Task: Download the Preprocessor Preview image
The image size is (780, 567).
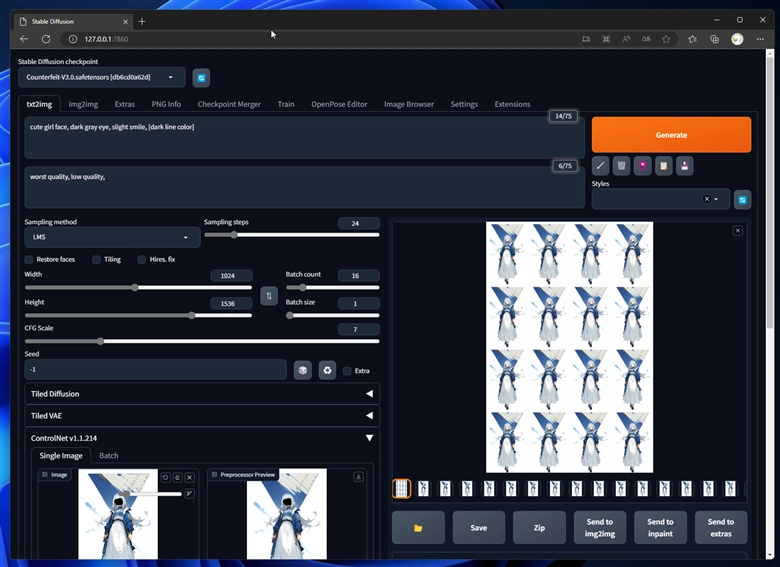Action: tap(359, 477)
